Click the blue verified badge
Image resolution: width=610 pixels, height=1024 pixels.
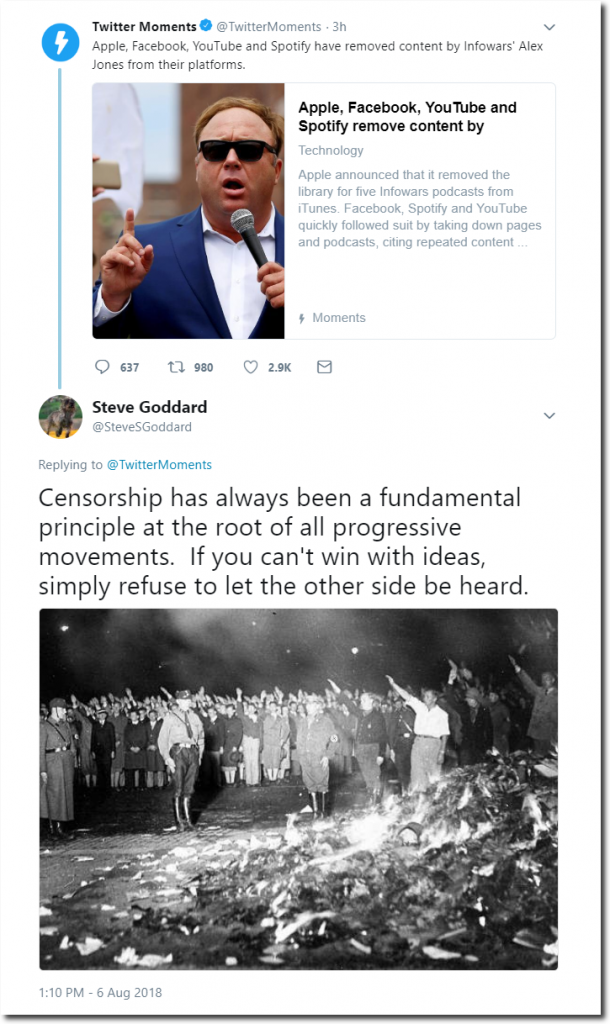click(x=206, y=26)
